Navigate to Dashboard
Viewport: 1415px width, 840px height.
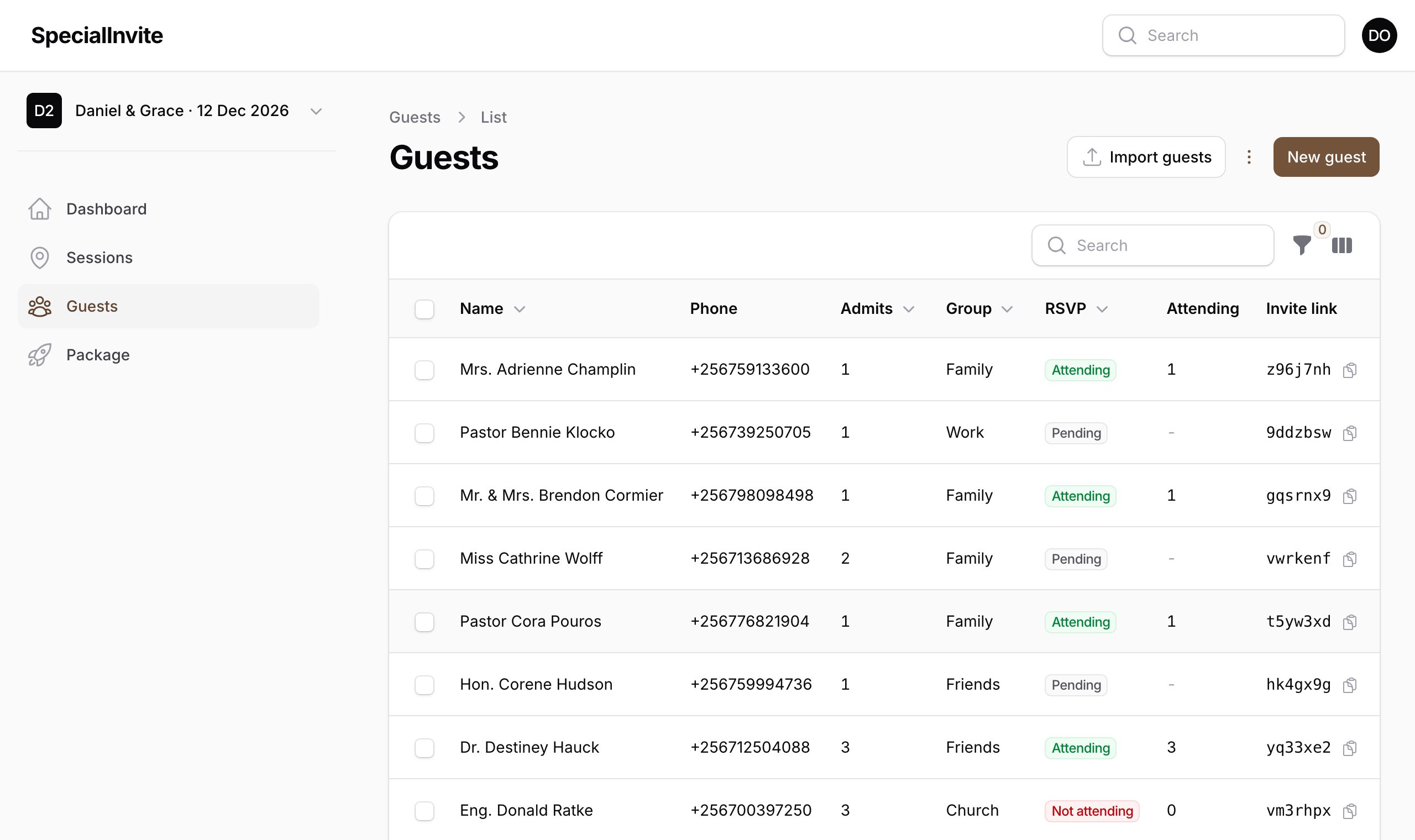169,209
